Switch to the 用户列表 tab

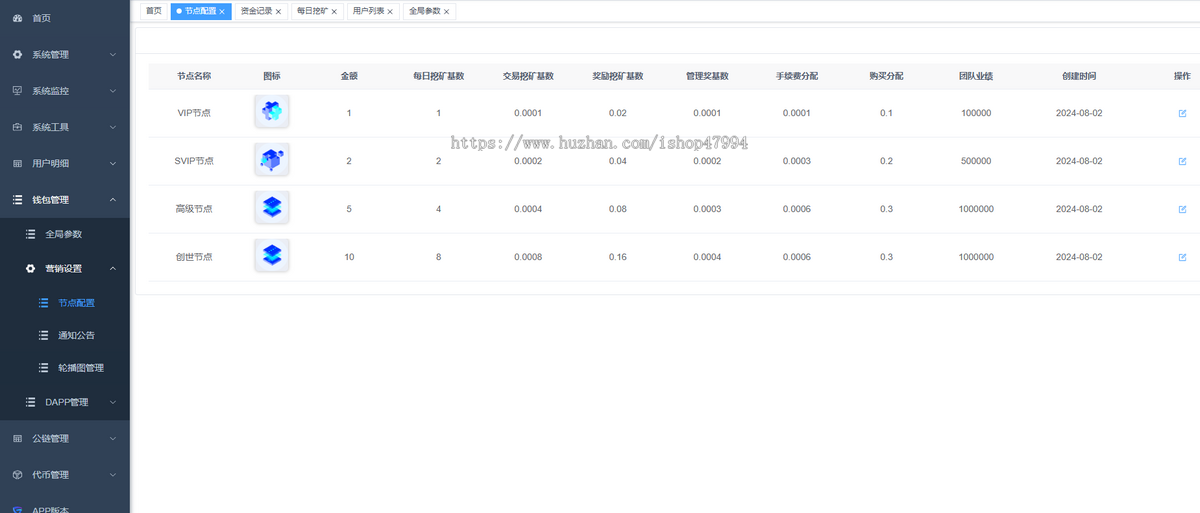(368, 11)
